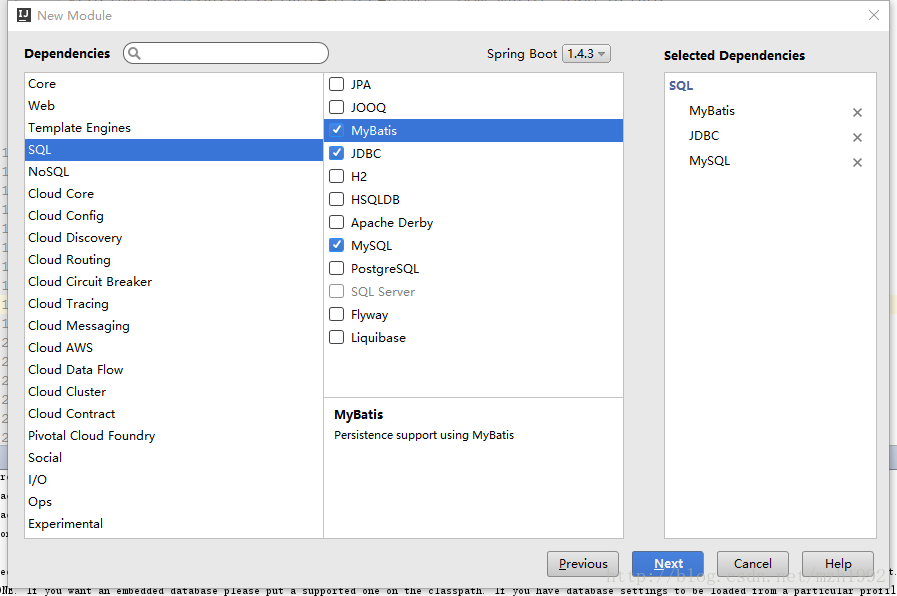Enable the JPA dependency checkbox
The width and height of the screenshot is (897, 596).
point(337,85)
